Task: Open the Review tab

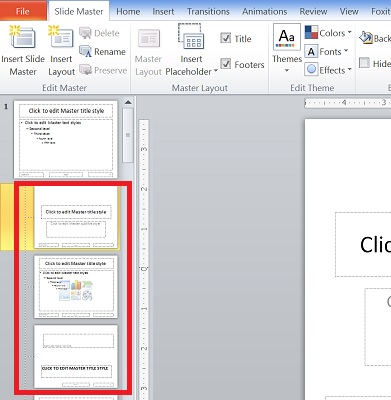Action: click(x=313, y=12)
